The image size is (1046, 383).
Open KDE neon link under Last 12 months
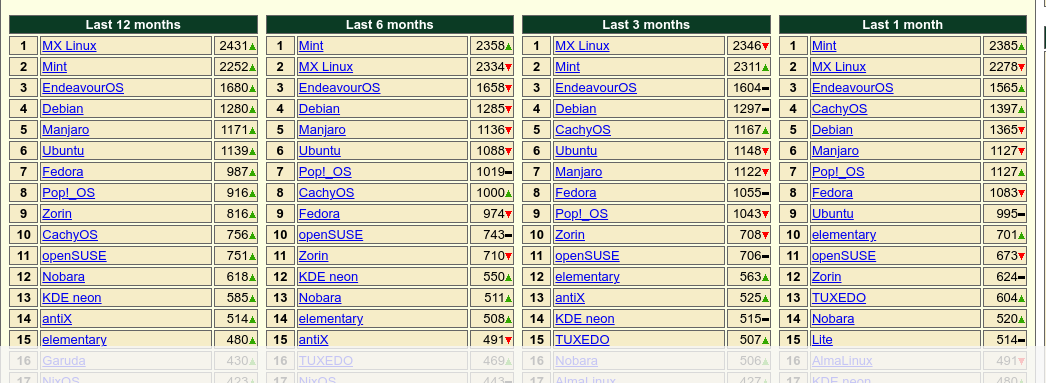pyautogui.click(x=71, y=298)
